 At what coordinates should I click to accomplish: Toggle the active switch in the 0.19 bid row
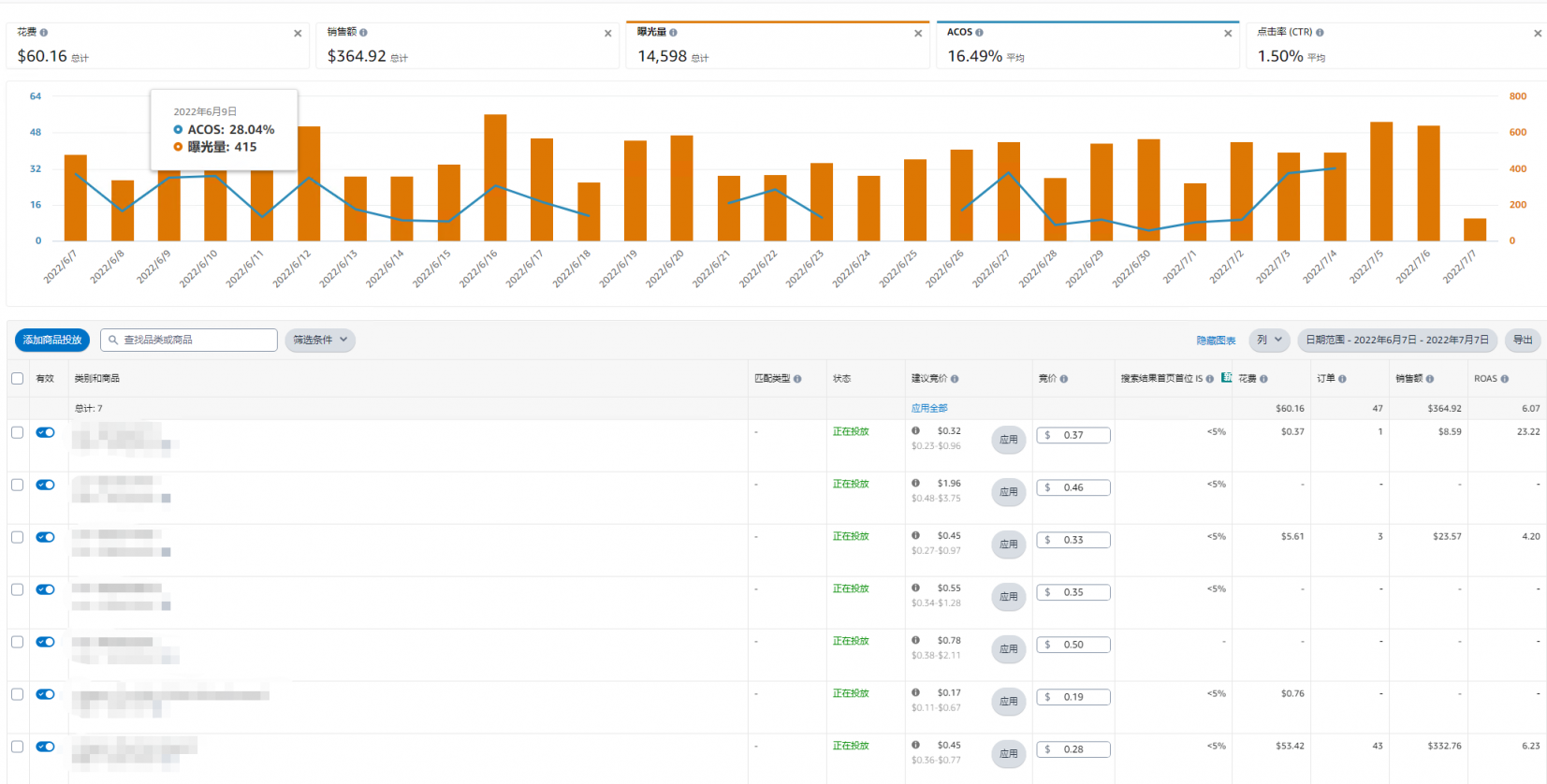coord(45,694)
